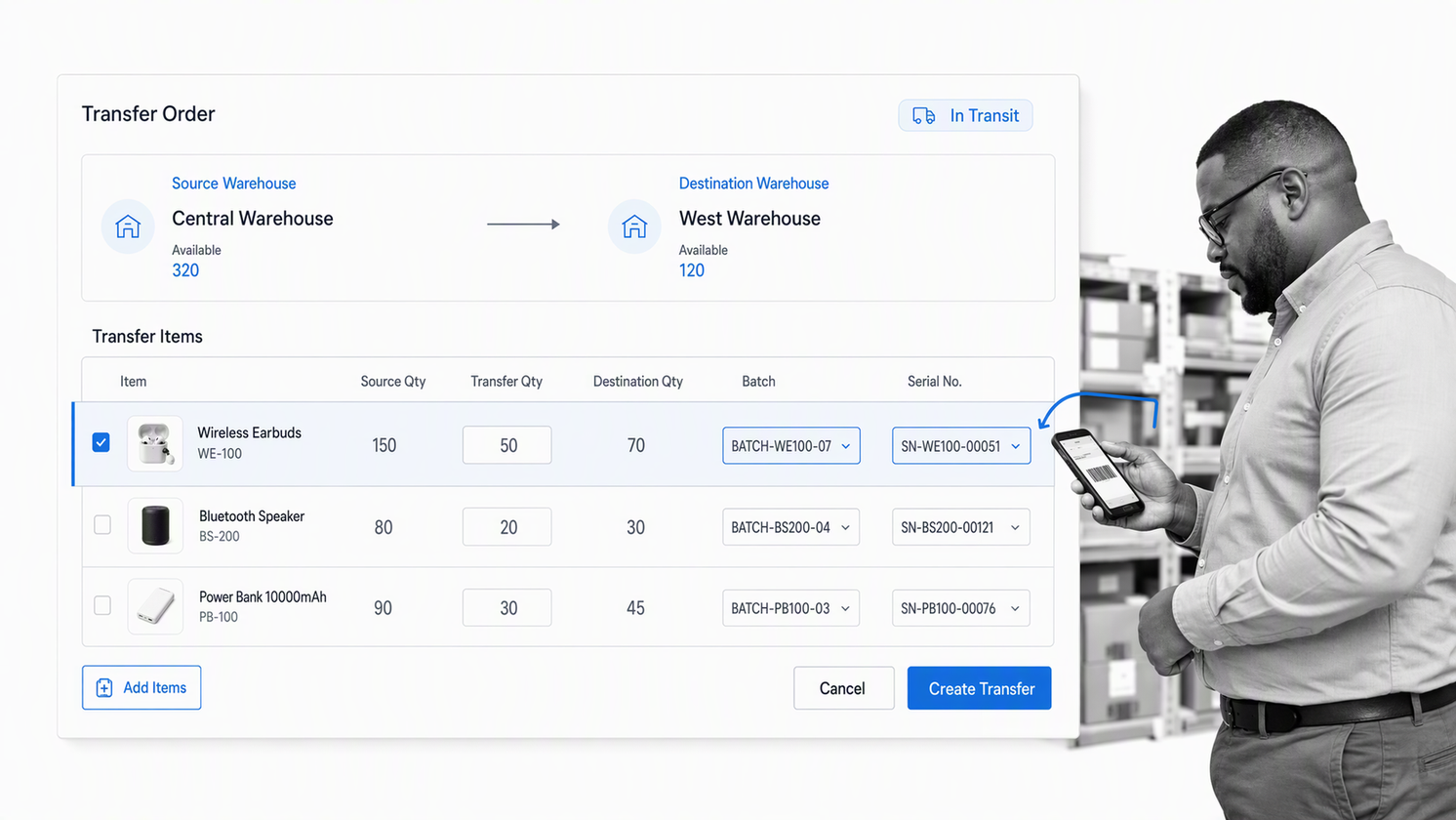Open the BATCH-WE100-07 batch dropdown
This screenshot has width=1456, height=820.
[x=791, y=445]
